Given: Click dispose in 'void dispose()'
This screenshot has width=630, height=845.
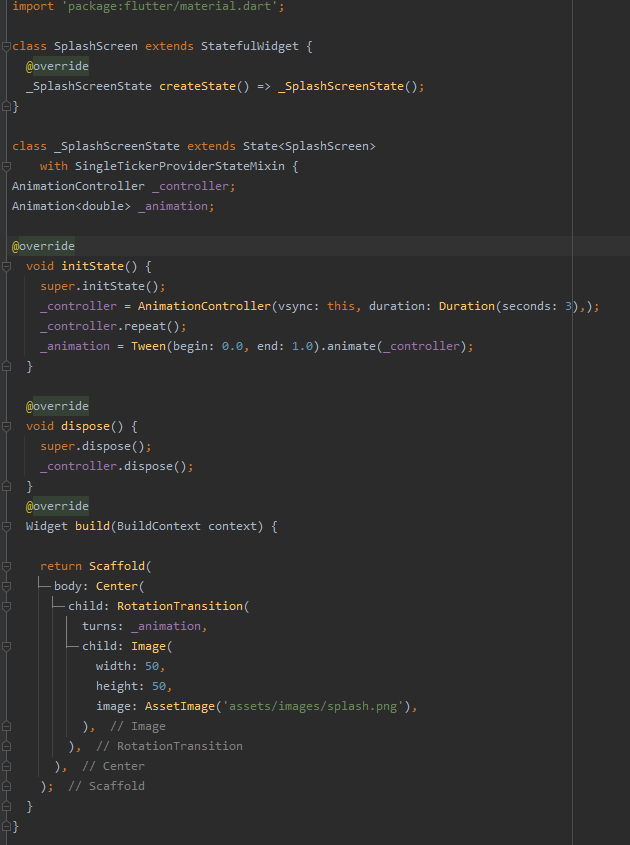Looking at the screenshot, I should coord(86,426).
